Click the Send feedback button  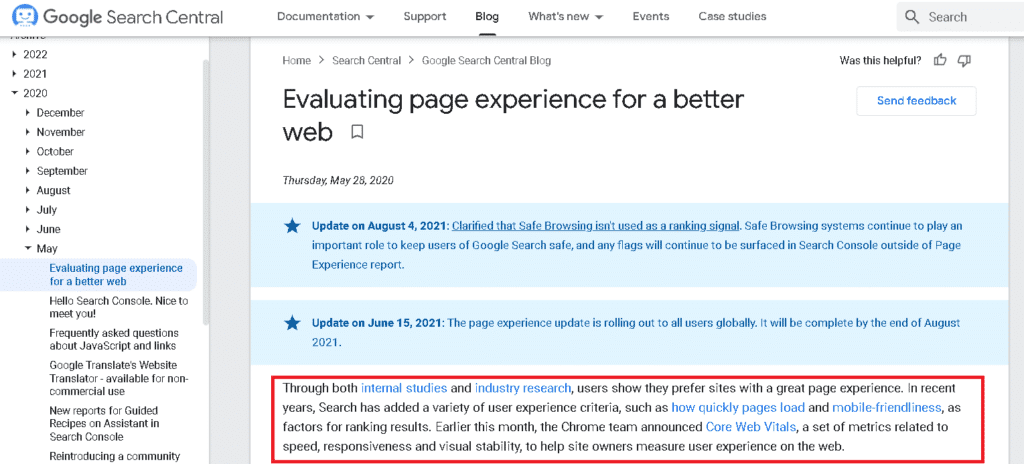(916, 101)
